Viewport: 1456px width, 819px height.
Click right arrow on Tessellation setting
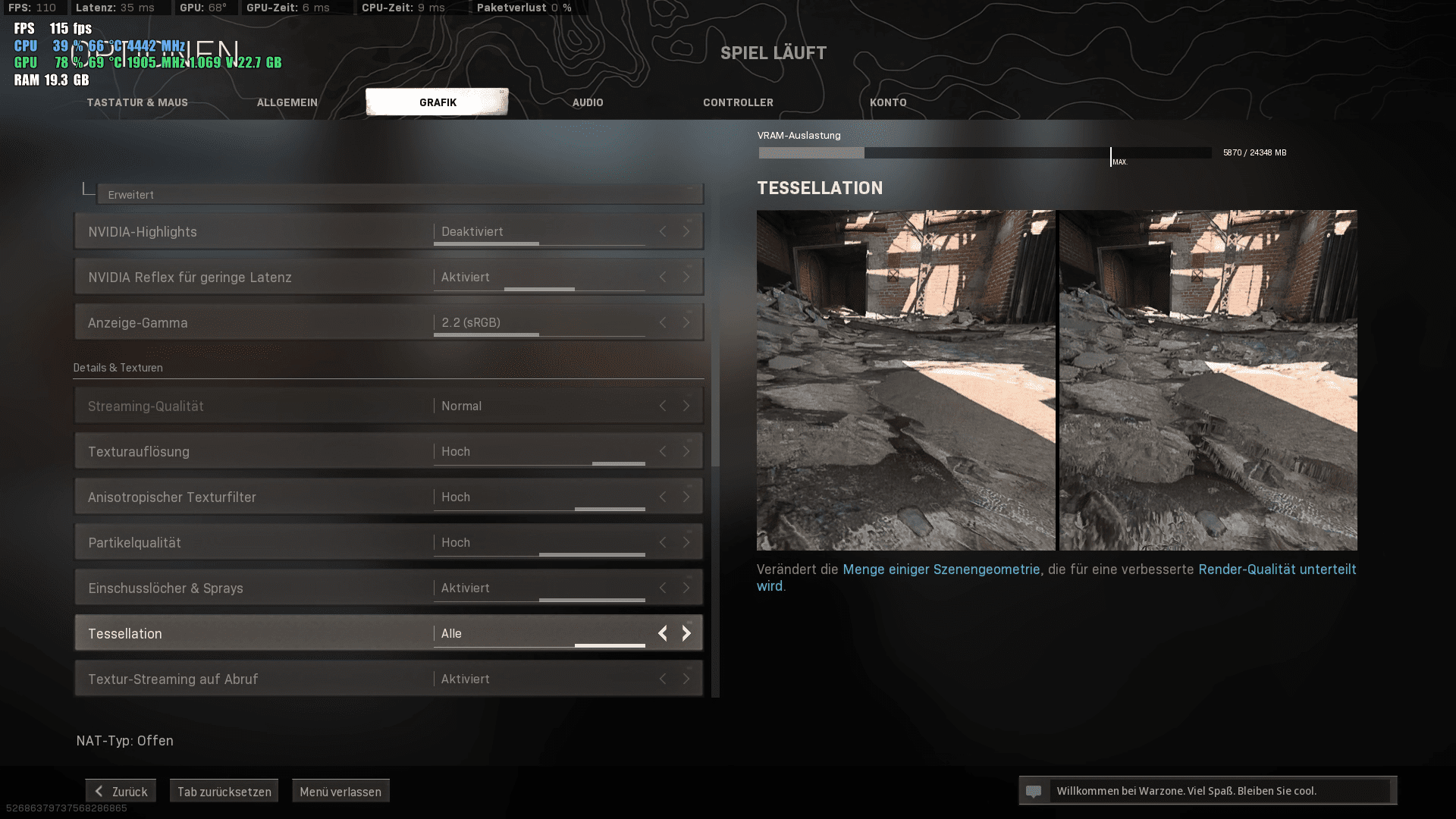click(x=686, y=633)
